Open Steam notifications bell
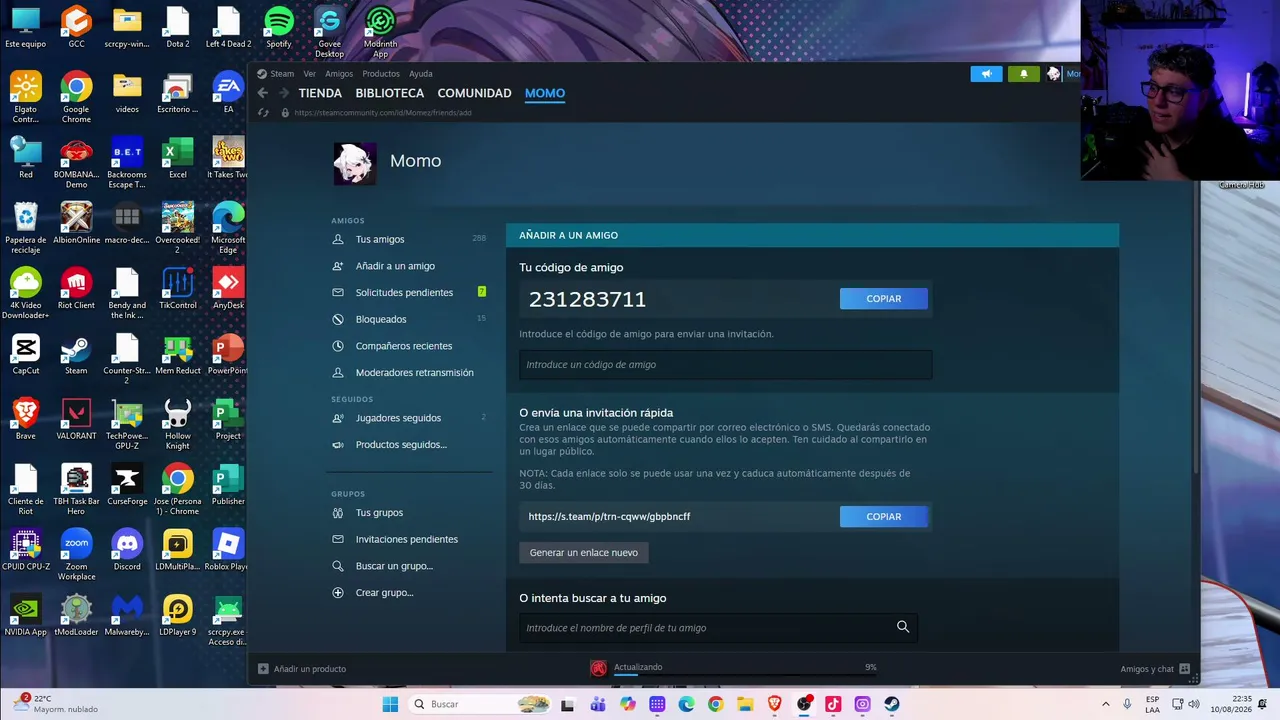Image resolution: width=1280 pixels, height=720 pixels. point(1023,74)
